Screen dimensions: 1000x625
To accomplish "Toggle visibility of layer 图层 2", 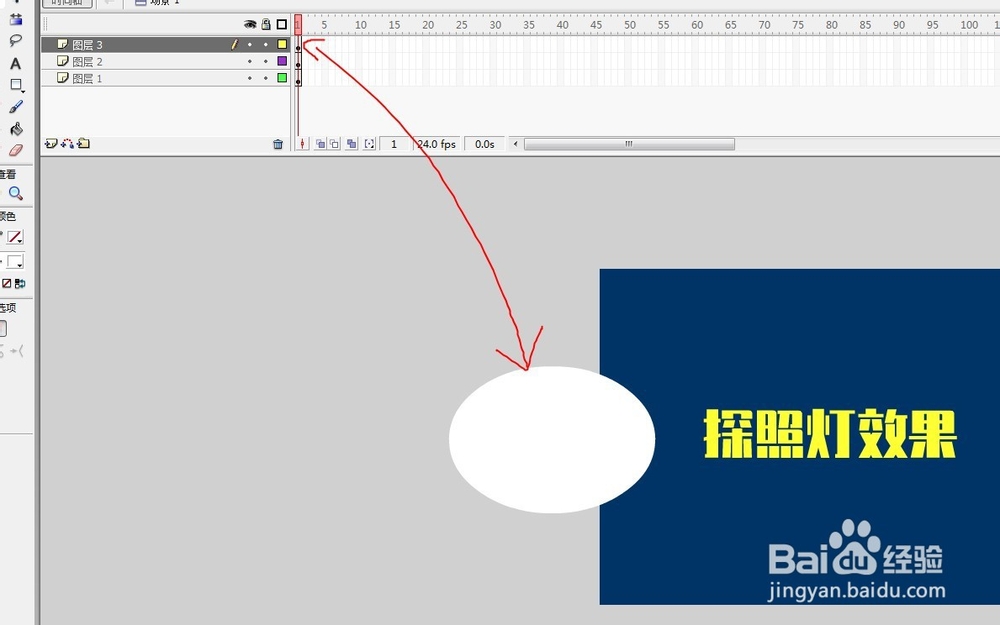I will tap(250, 61).
